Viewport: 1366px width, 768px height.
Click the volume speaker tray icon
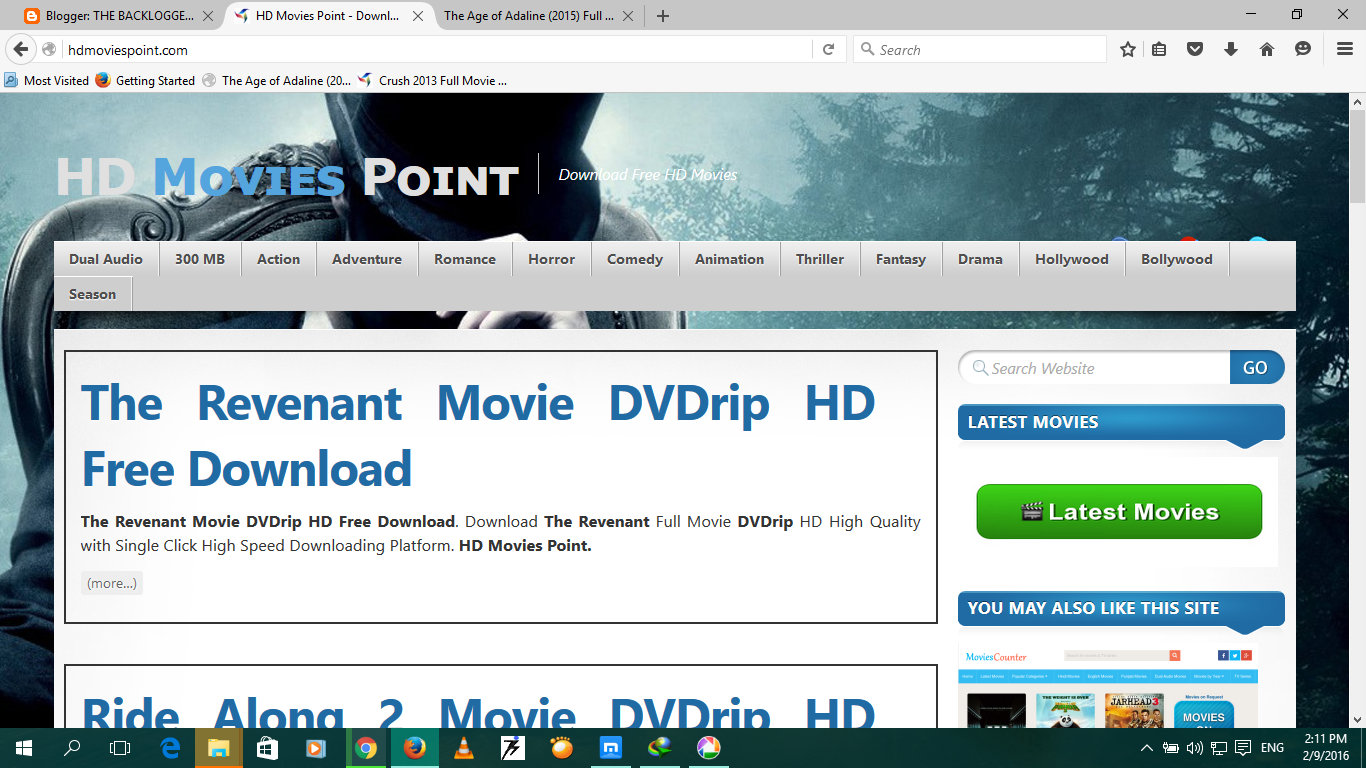coord(1195,748)
